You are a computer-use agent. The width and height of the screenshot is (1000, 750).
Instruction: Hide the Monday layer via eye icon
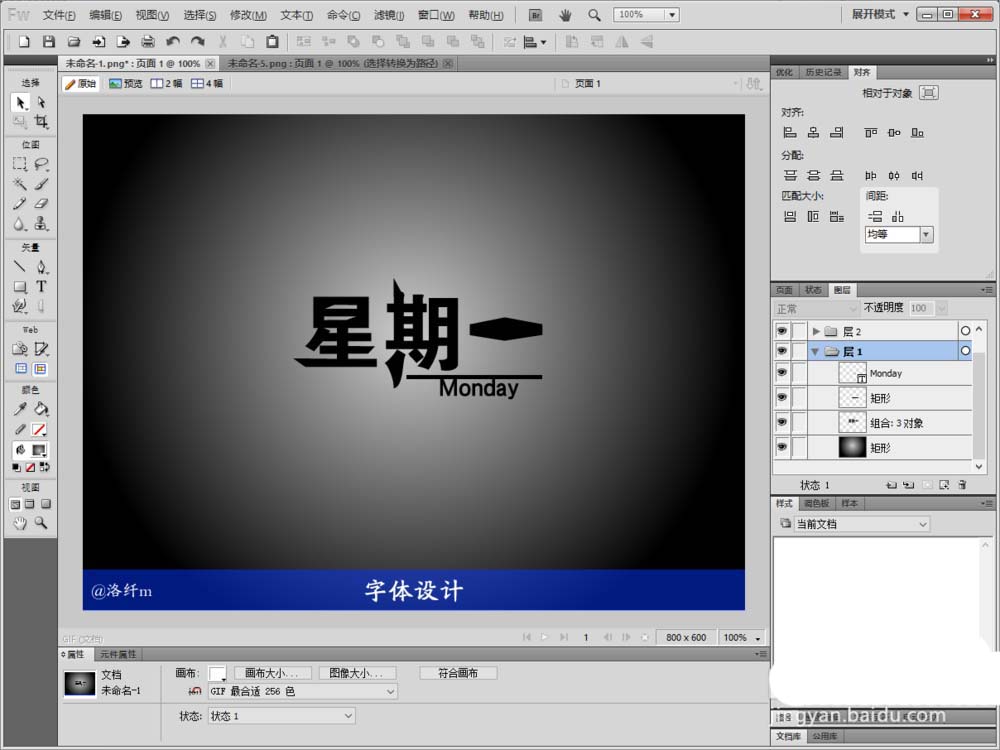pos(782,372)
